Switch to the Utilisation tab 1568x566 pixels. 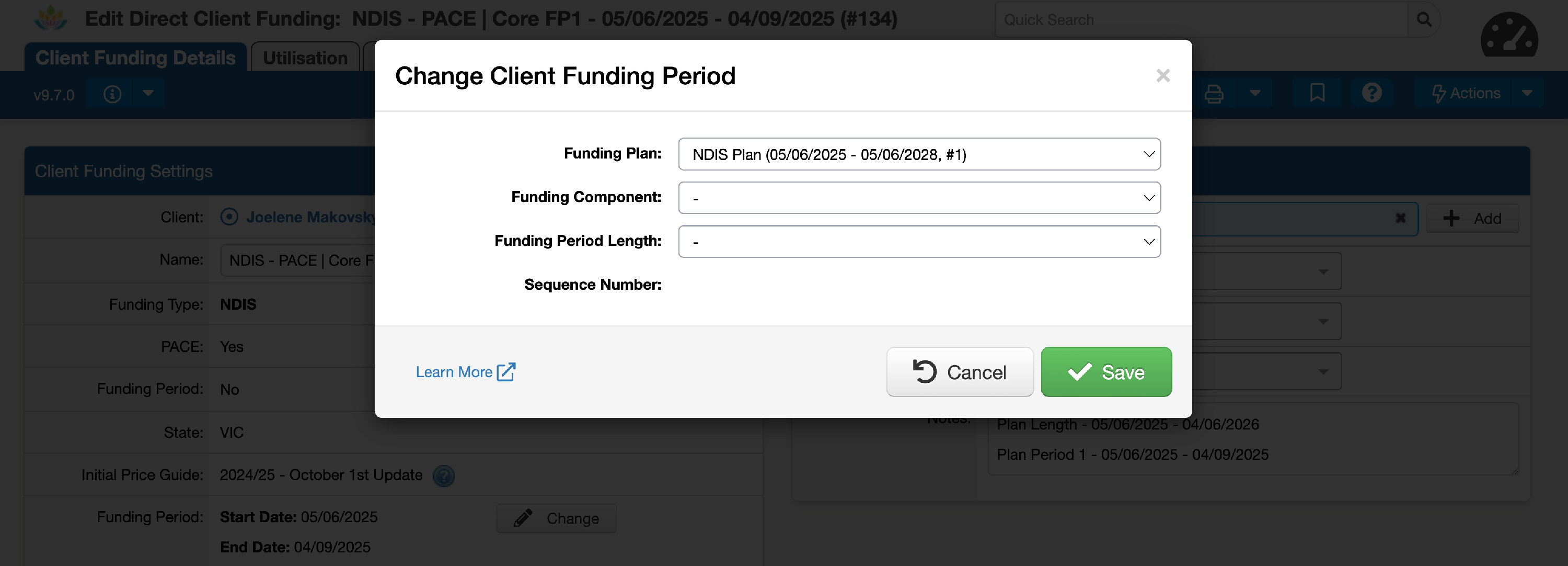(305, 58)
